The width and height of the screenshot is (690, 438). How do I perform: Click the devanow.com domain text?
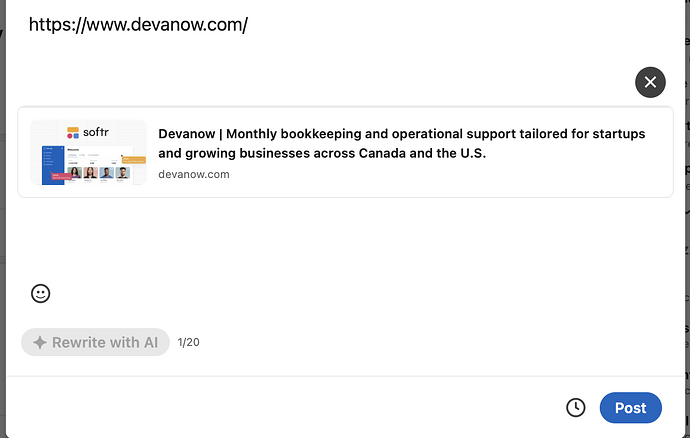tap(194, 174)
